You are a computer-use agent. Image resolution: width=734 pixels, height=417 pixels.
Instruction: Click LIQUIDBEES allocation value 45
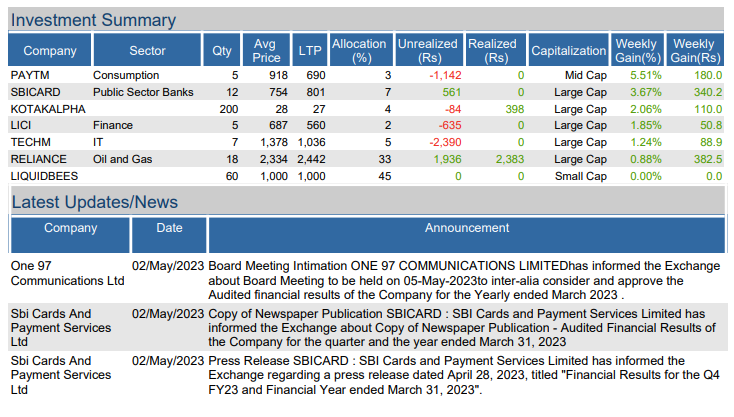385,176
